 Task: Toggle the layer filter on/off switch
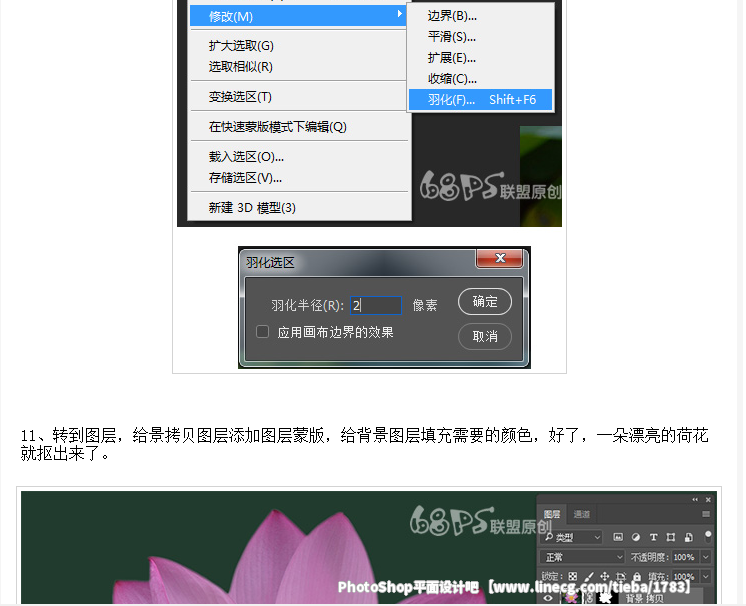[708, 537]
